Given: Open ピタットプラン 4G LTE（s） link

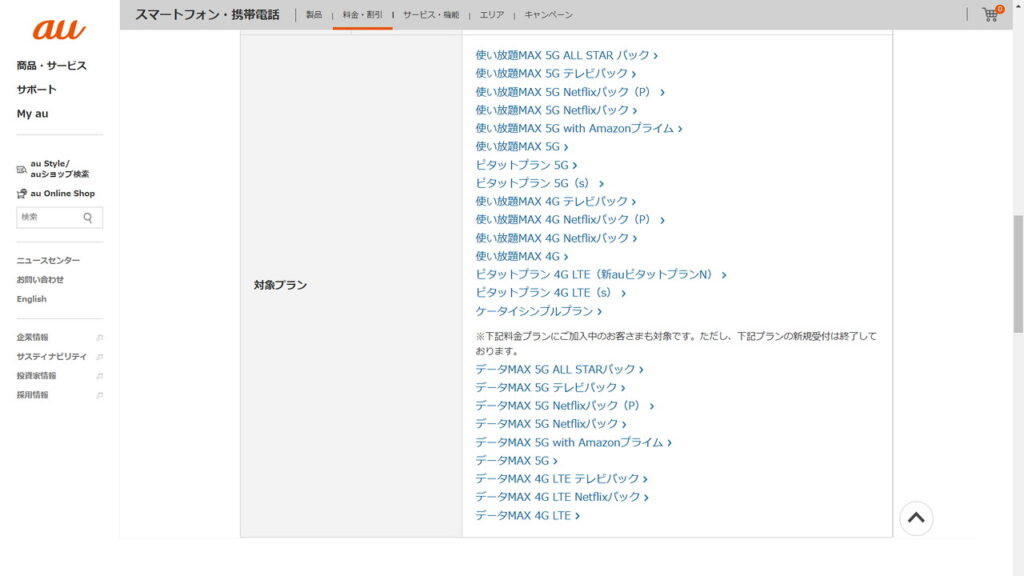Looking at the screenshot, I should (x=551, y=293).
